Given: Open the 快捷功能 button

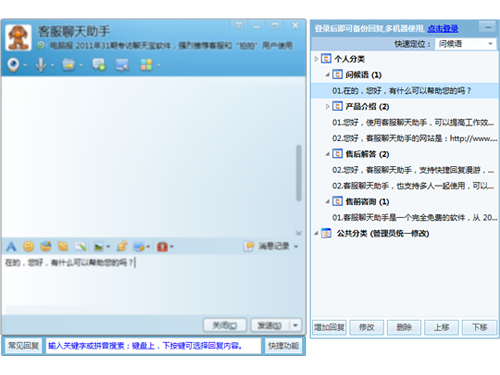Looking at the screenshot, I should (x=283, y=346).
